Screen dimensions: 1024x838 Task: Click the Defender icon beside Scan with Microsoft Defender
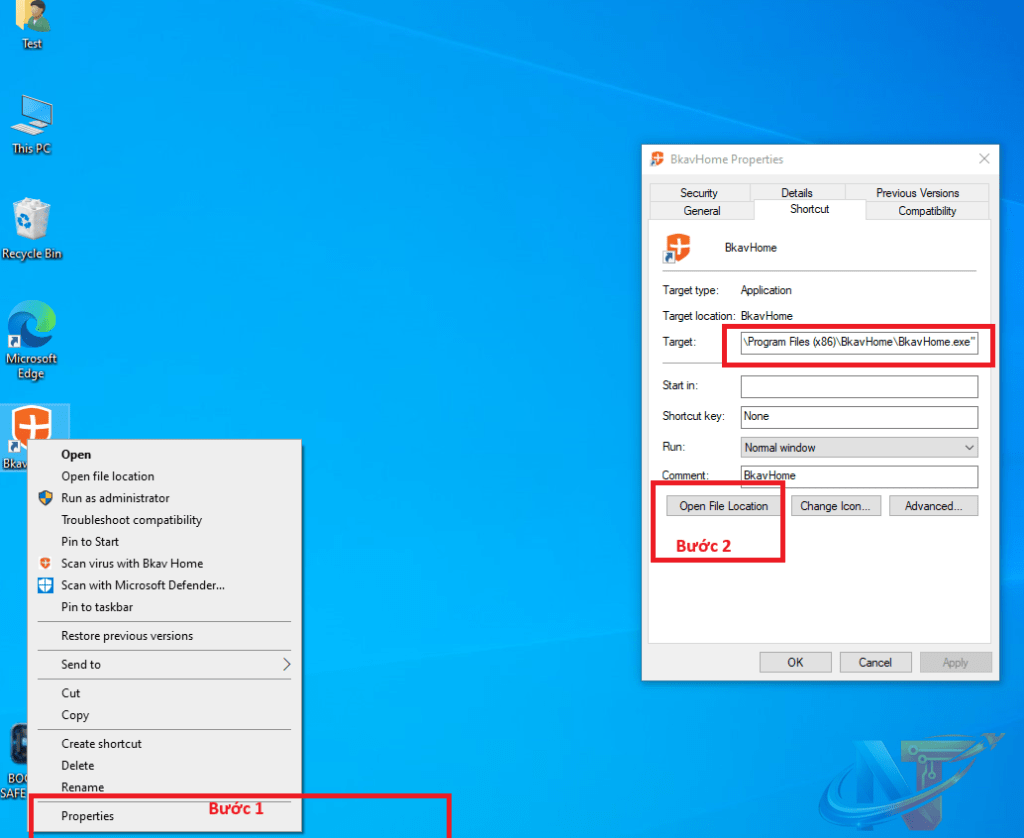tap(45, 585)
